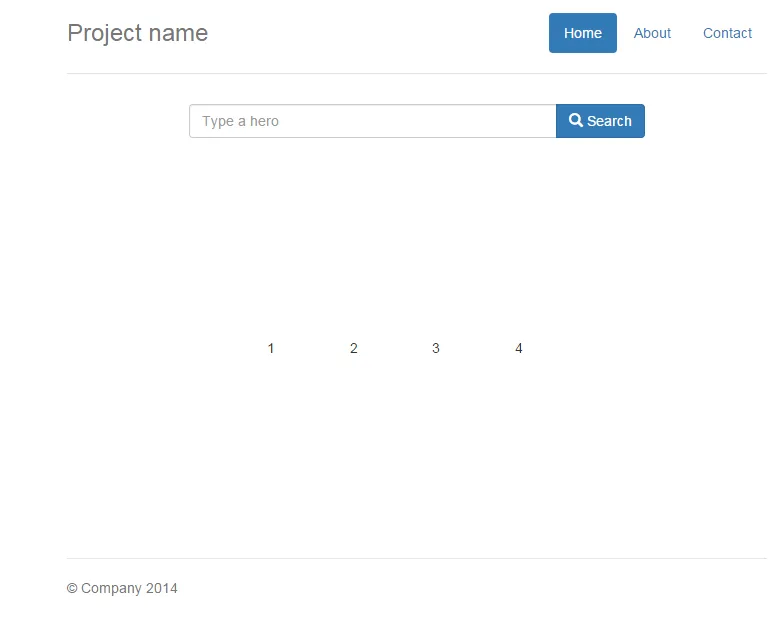The image size is (781, 622).
Task: Click the 'Project name' brand title
Action: tap(137, 33)
